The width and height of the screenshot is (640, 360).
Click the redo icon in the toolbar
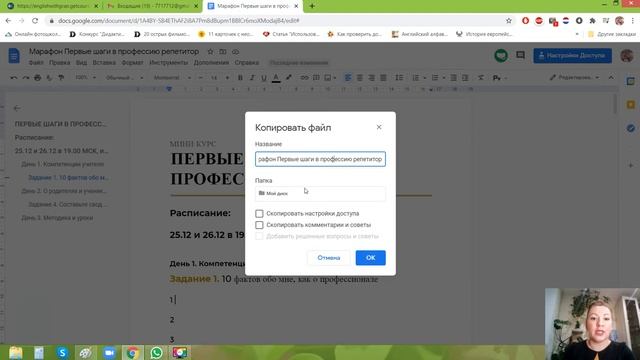tap(26, 78)
